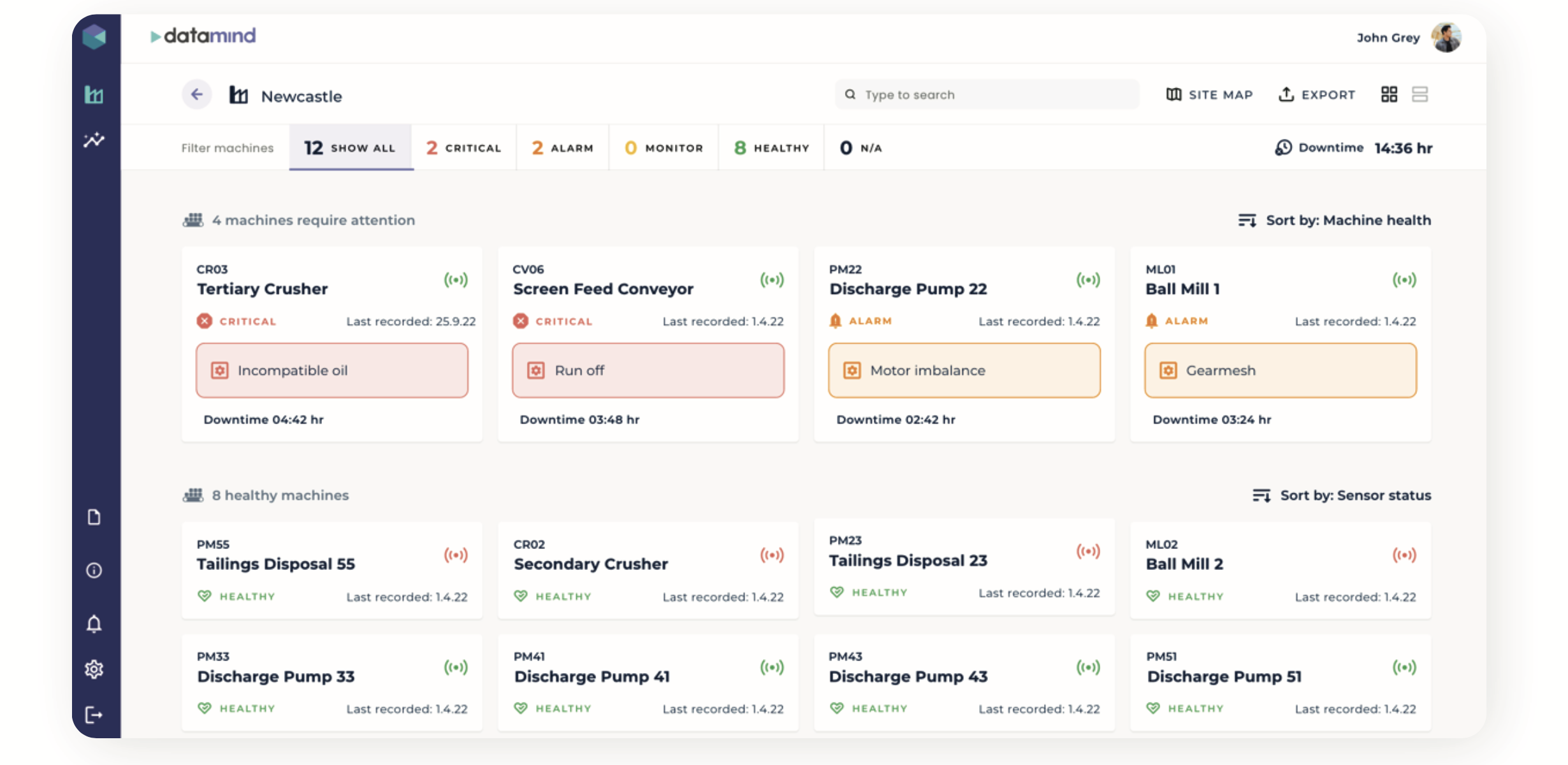Open the analytics trend sidebar icon

click(x=94, y=140)
